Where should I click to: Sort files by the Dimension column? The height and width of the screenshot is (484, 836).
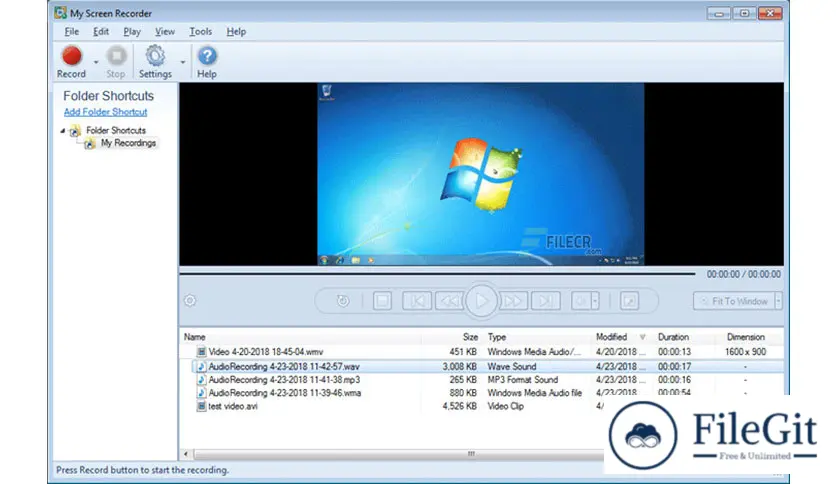pyautogui.click(x=745, y=337)
